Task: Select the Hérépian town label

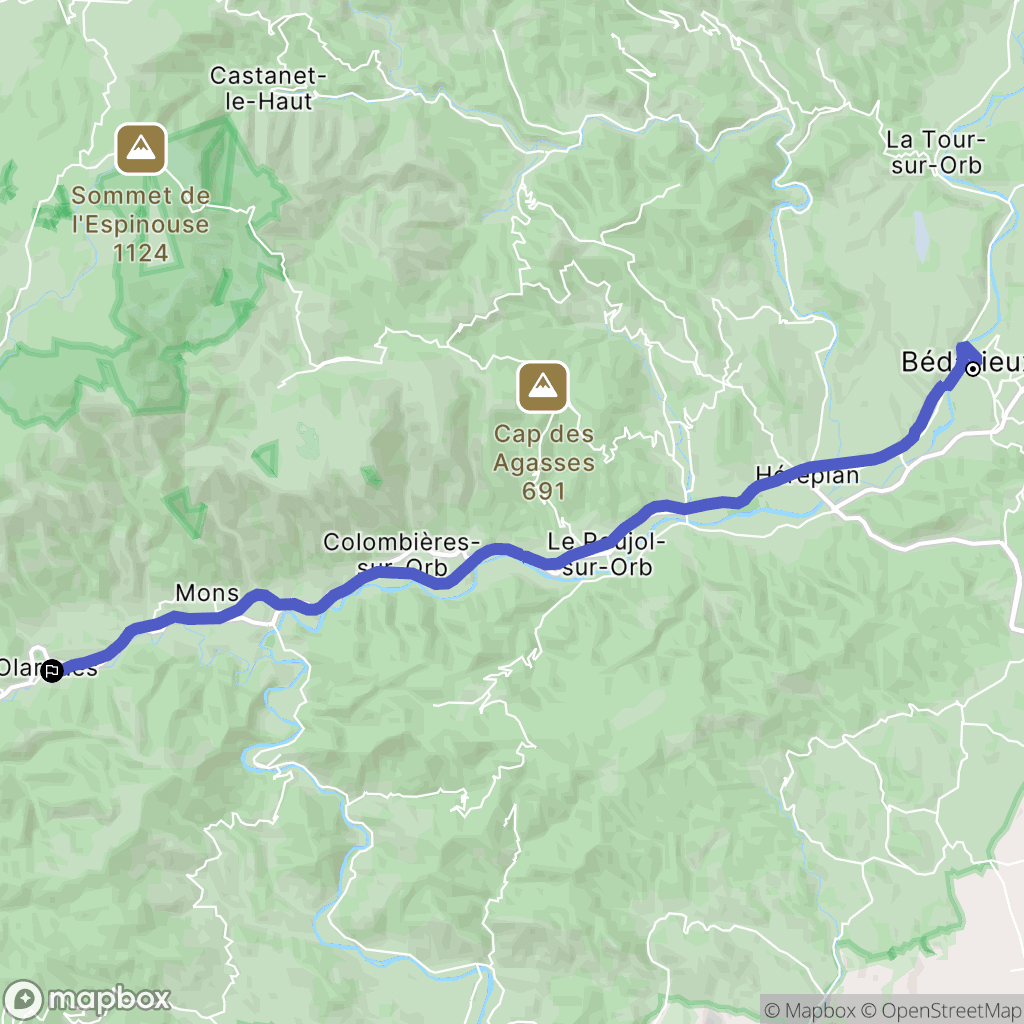Action: point(807,475)
